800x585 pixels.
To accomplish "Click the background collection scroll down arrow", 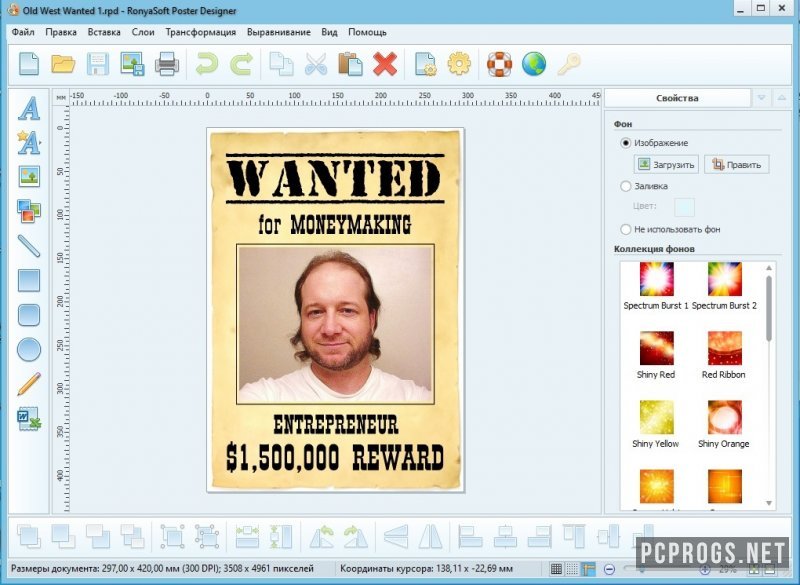I will click(769, 503).
